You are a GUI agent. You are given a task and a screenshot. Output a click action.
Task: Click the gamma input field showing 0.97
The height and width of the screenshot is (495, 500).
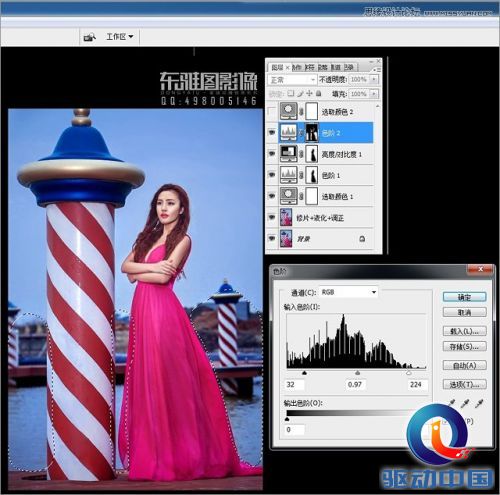[x=356, y=384]
